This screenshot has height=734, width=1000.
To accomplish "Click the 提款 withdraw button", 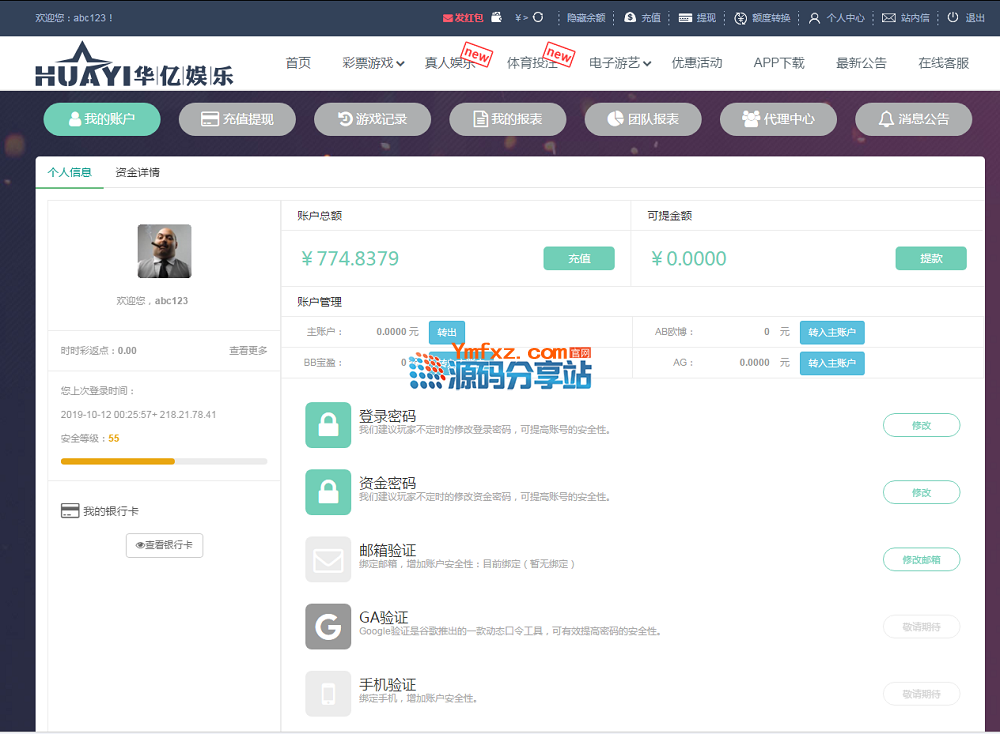I will click(931, 258).
